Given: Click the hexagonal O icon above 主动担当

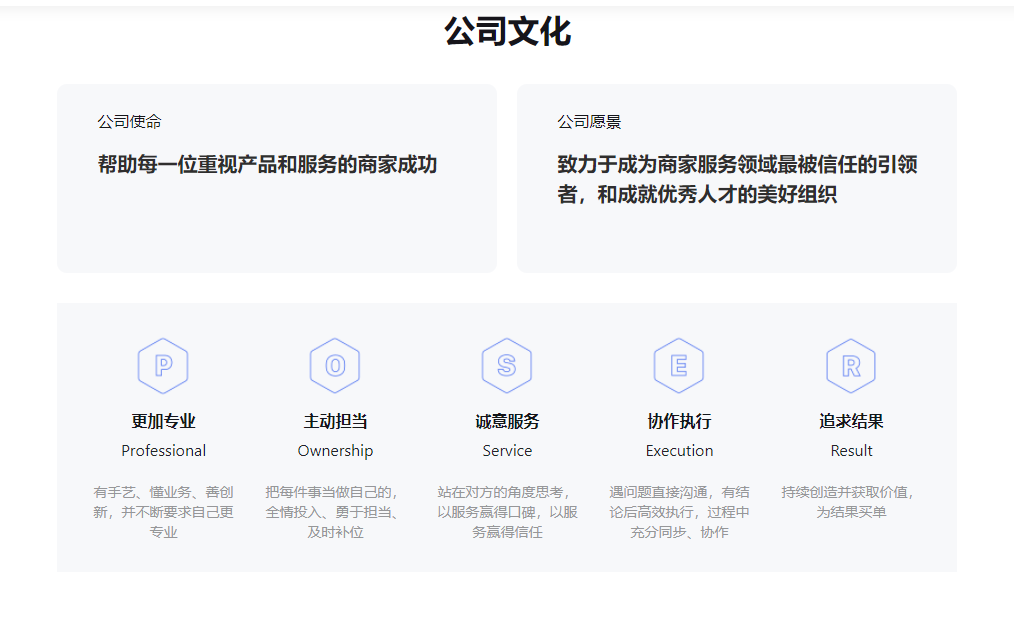Looking at the screenshot, I should coord(335,365).
